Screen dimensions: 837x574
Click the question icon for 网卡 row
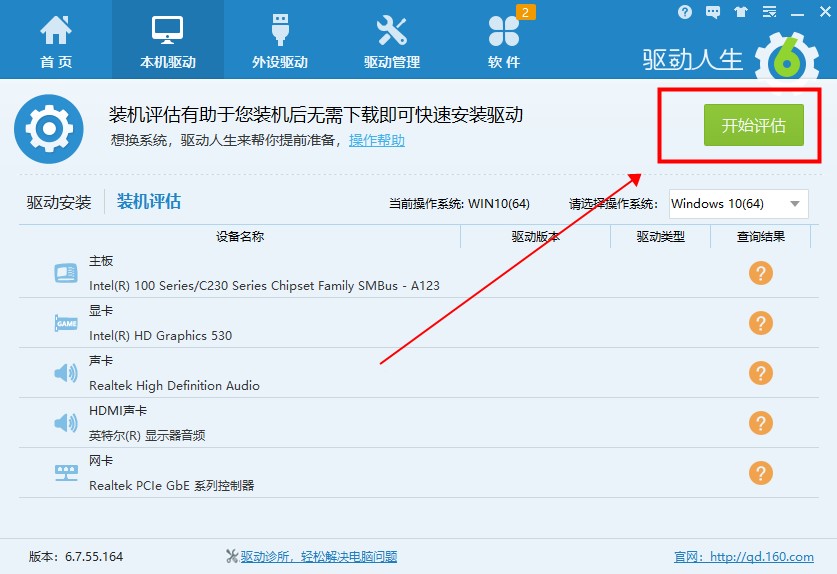click(761, 473)
